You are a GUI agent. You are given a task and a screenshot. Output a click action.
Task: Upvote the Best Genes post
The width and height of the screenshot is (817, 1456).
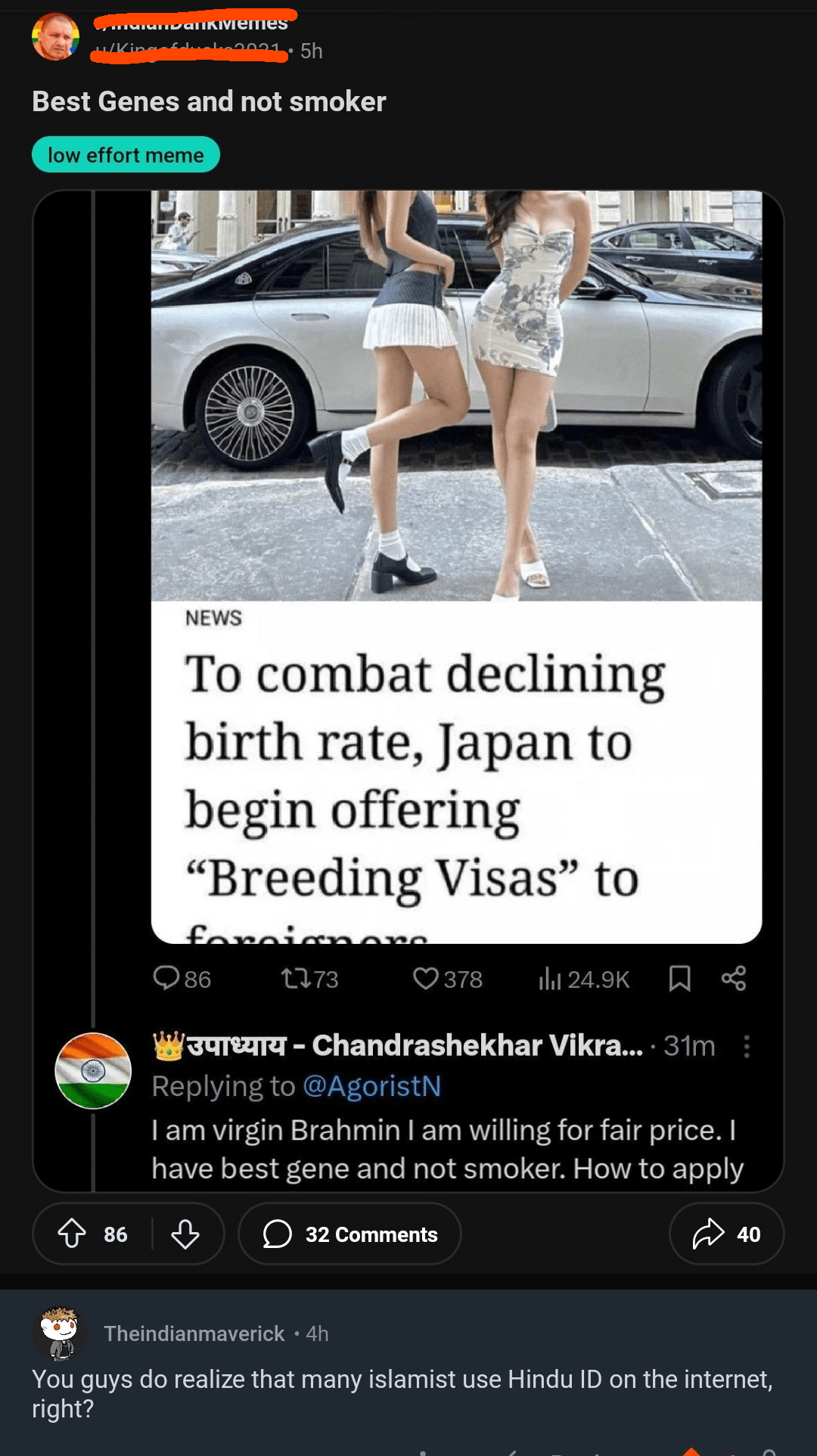tap(72, 1234)
